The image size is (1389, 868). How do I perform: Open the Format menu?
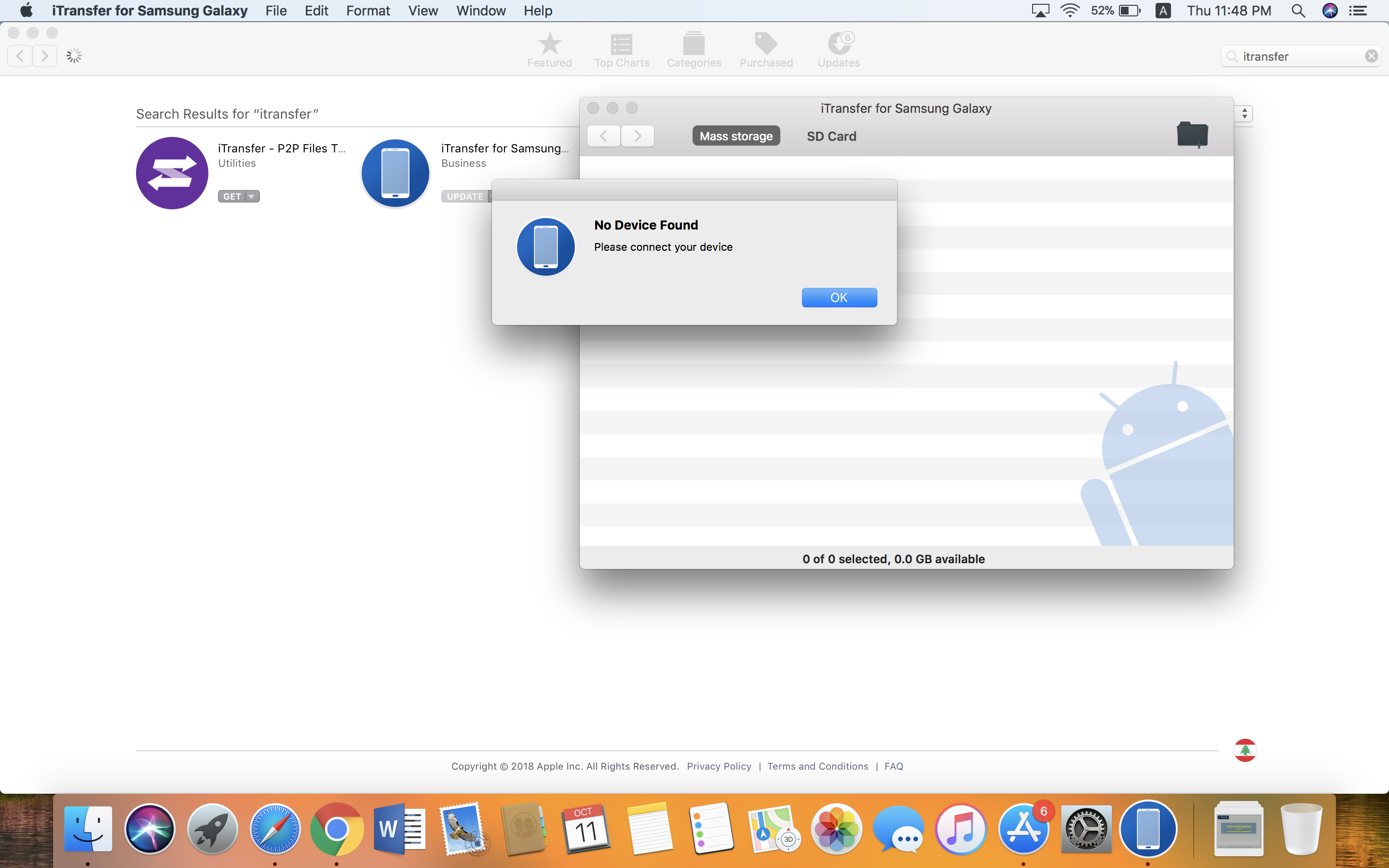coord(368,10)
